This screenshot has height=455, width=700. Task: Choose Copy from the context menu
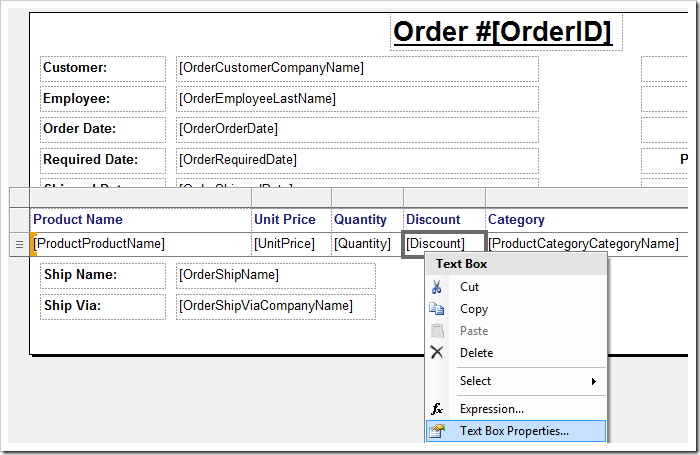point(517,309)
